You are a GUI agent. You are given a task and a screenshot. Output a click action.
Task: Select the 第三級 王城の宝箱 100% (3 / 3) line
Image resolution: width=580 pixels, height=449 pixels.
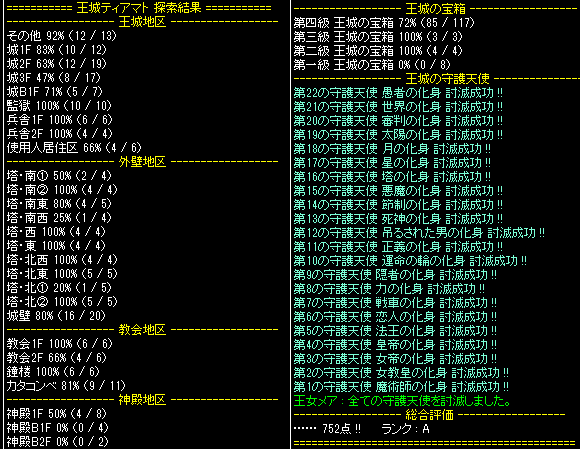tap(378, 37)
